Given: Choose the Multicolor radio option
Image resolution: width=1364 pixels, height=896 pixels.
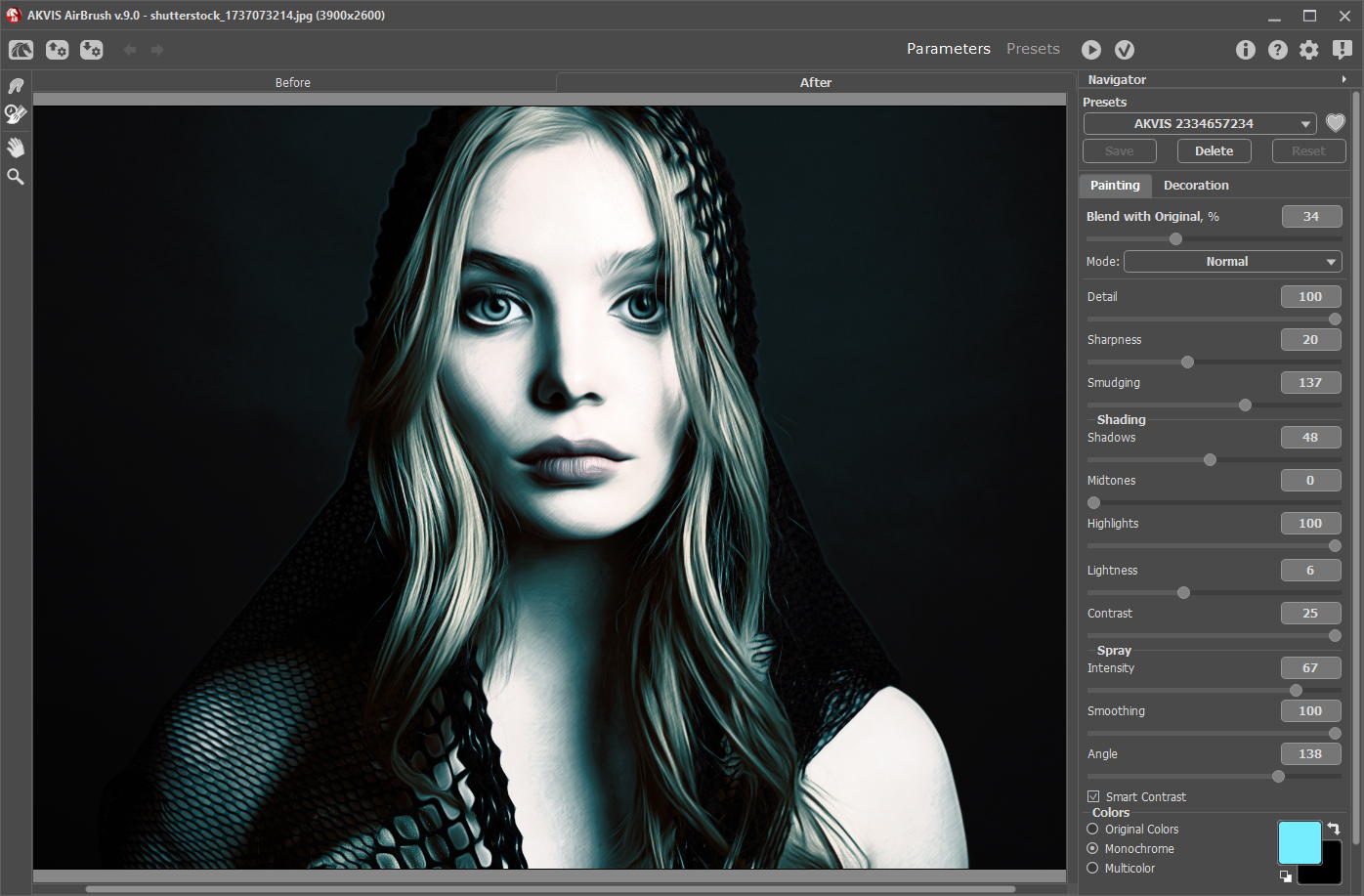Looking at the screenshot, I should 1093,868.
